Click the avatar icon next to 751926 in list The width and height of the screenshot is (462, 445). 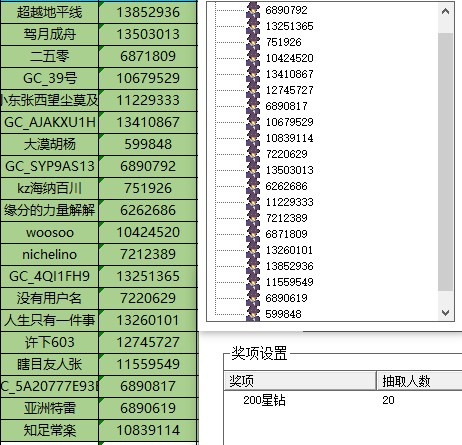click(x=253, y=42)
